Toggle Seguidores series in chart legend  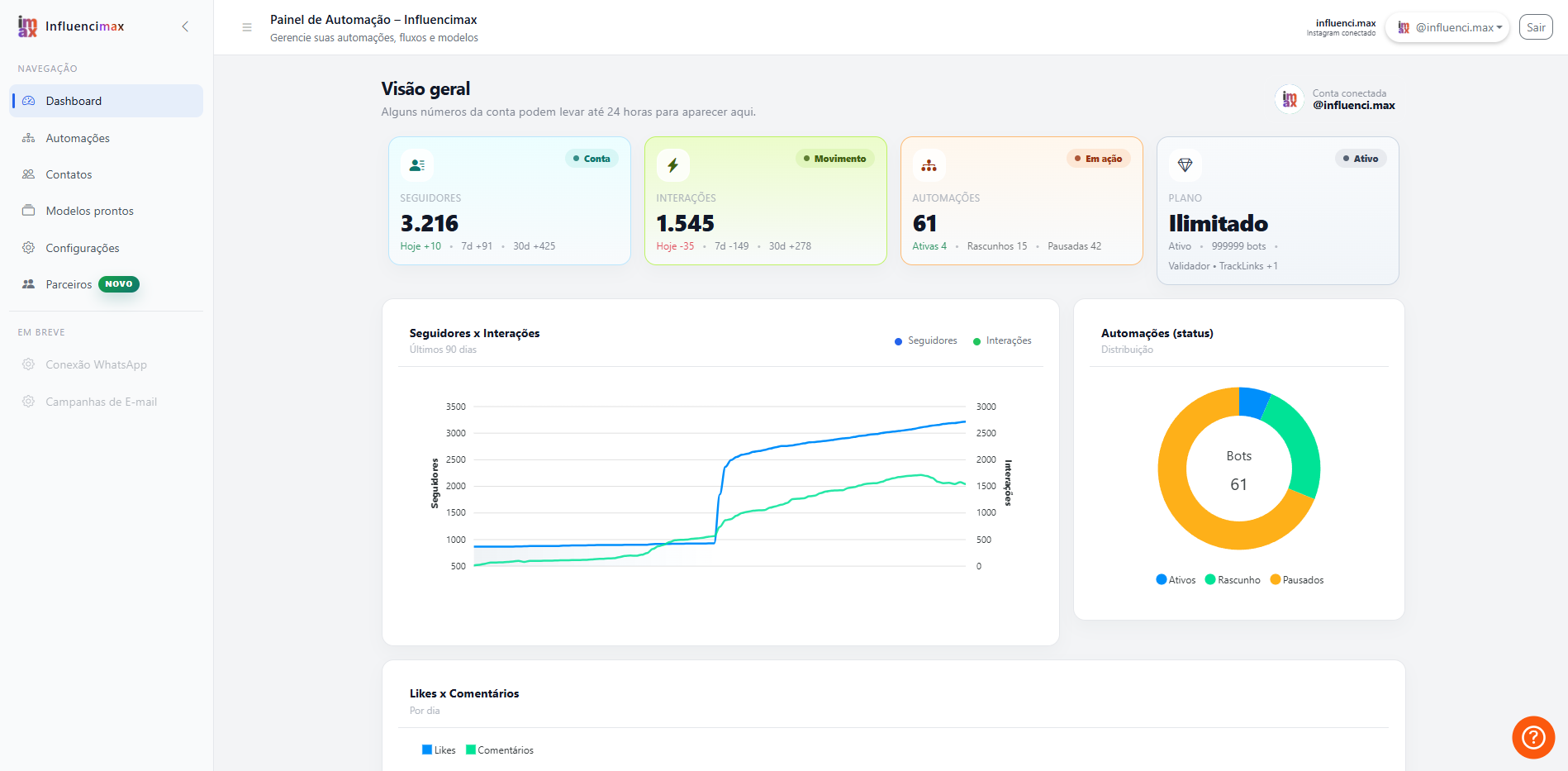coord(926,340)
